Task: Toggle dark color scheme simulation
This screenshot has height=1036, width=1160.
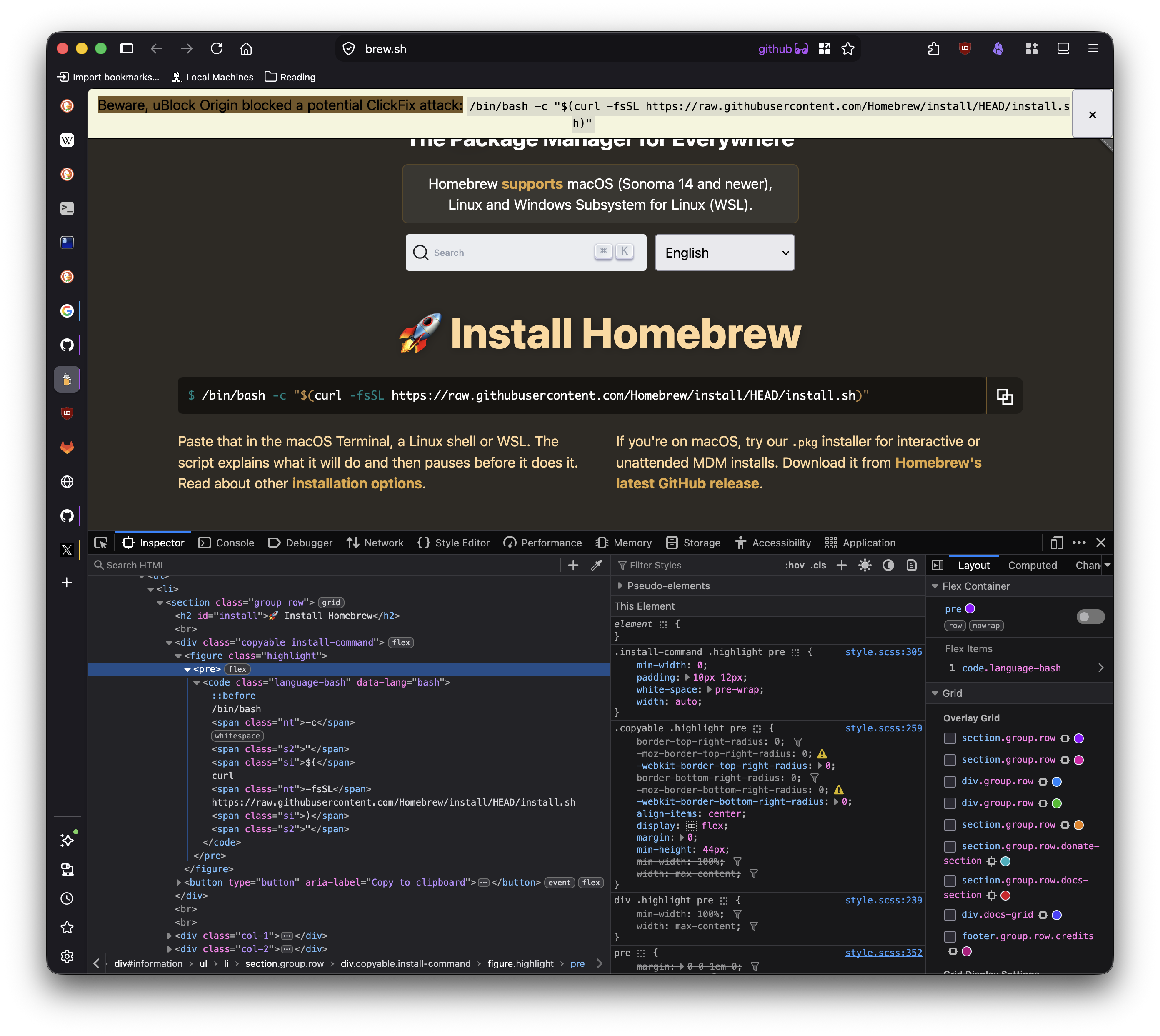Action: [888, 565]
